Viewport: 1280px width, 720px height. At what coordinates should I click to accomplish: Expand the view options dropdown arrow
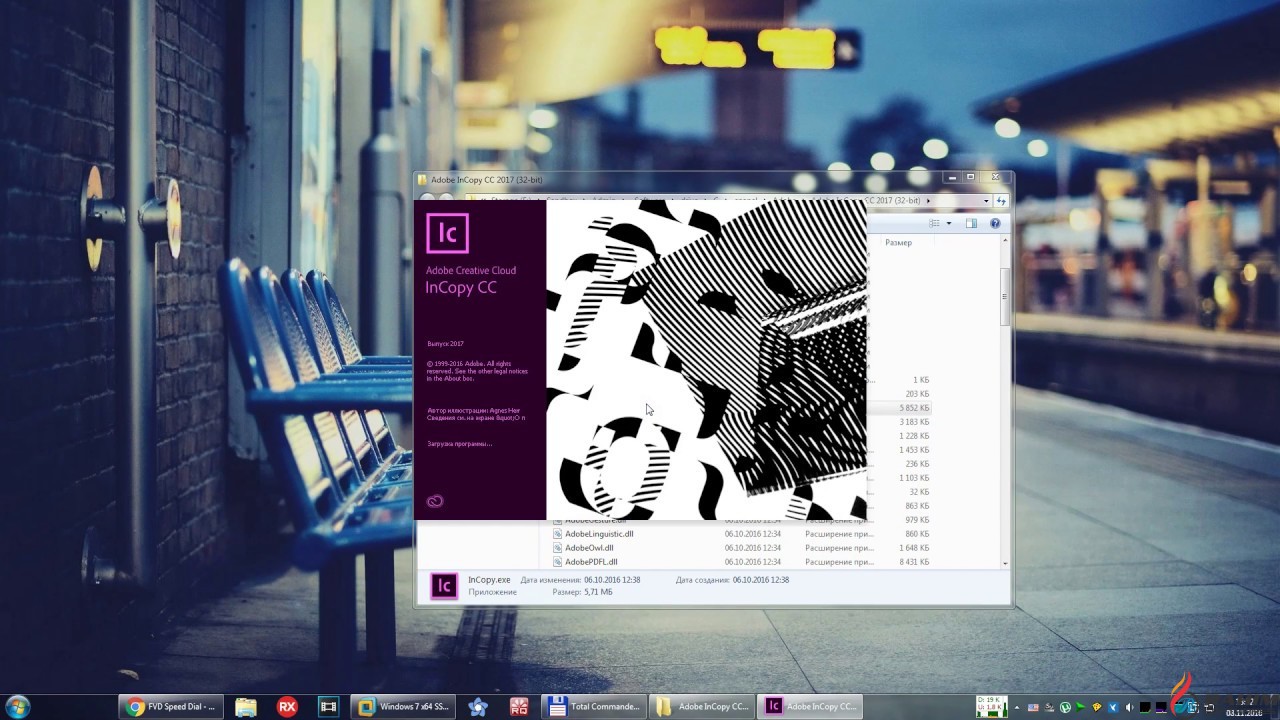pos(949,224)
